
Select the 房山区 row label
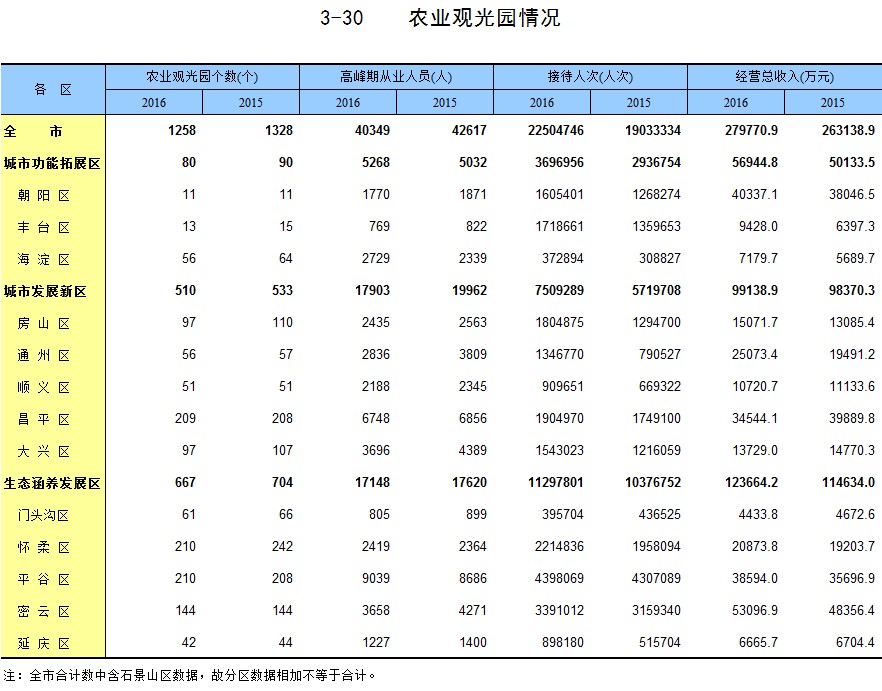pyautogui.click(x=44, y=324)
